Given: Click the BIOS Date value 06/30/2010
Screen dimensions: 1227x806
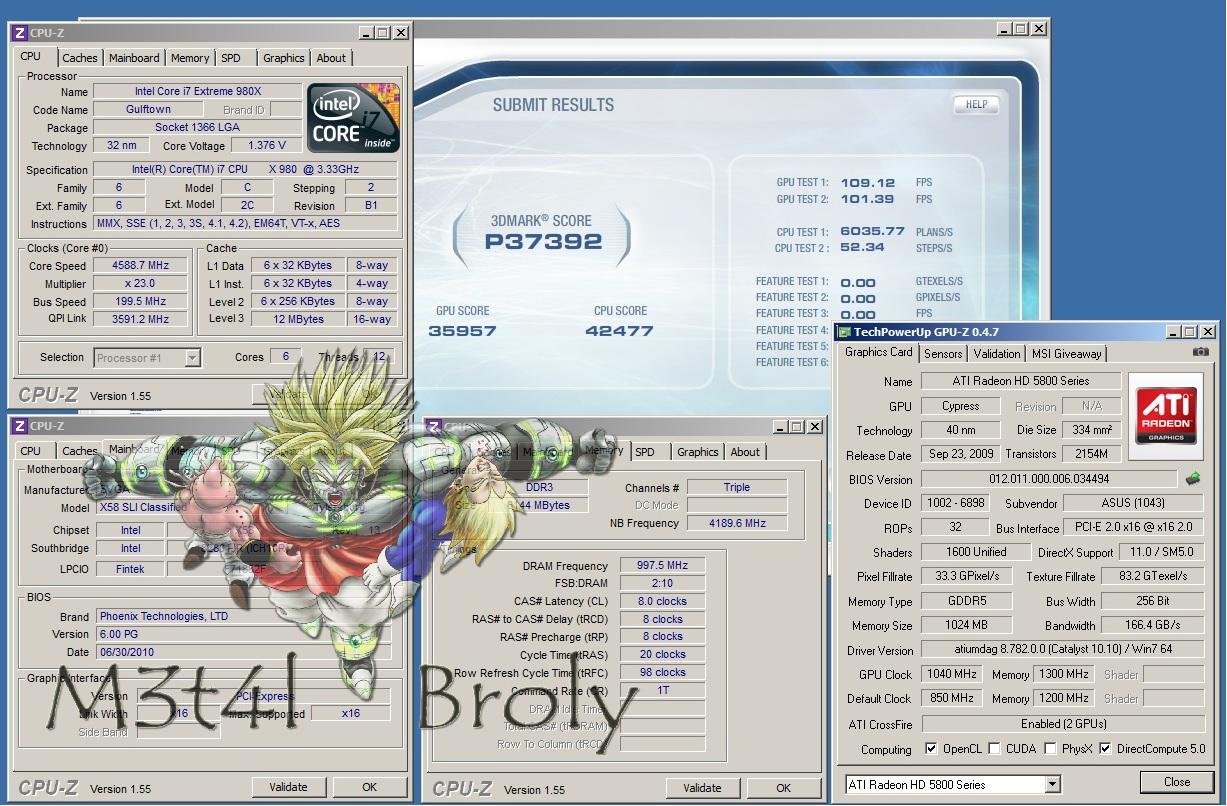Looking at the screenshot, I should click(x=243, y=652).
